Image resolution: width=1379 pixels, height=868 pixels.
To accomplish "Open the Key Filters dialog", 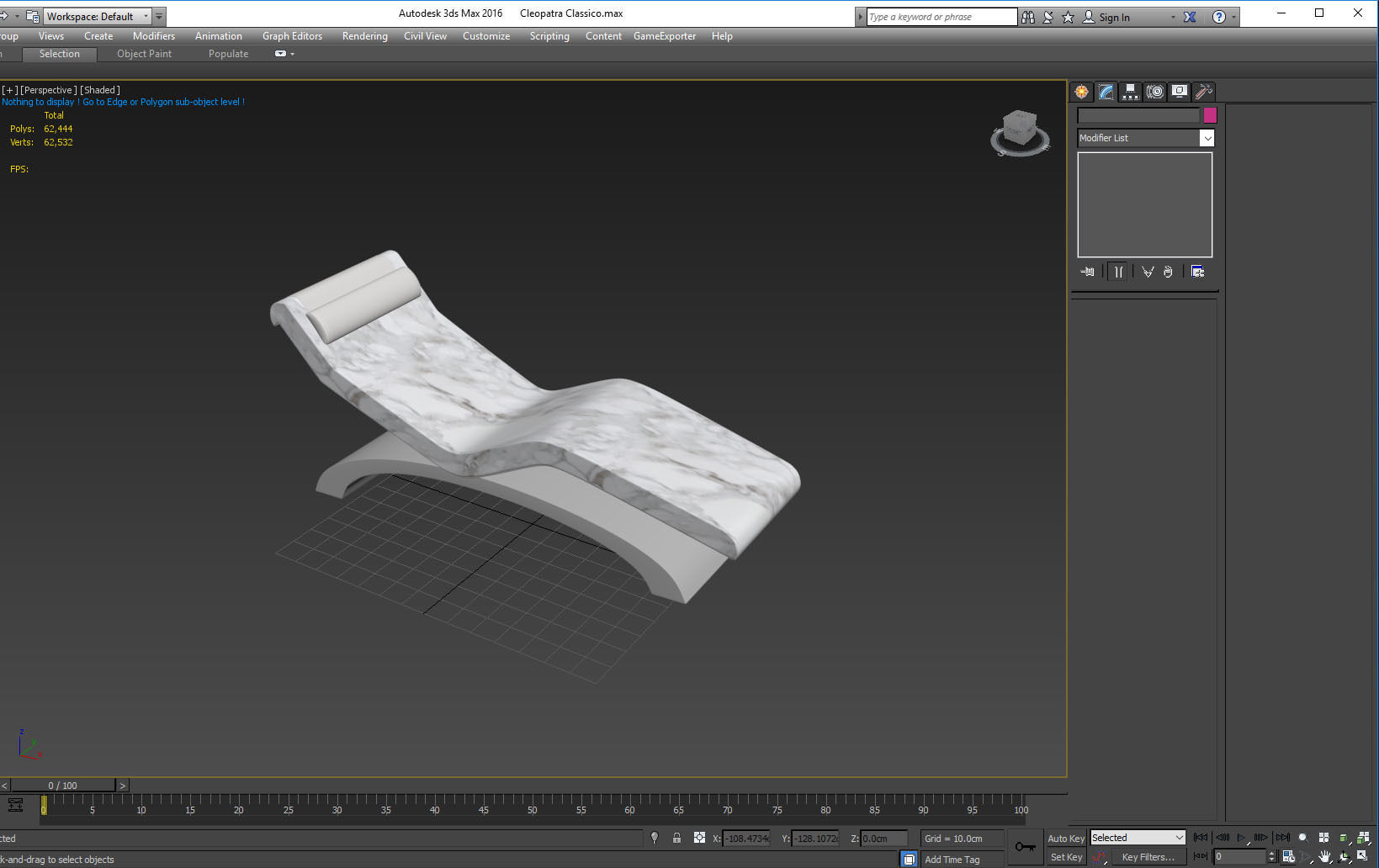I will coord(1148,857).
